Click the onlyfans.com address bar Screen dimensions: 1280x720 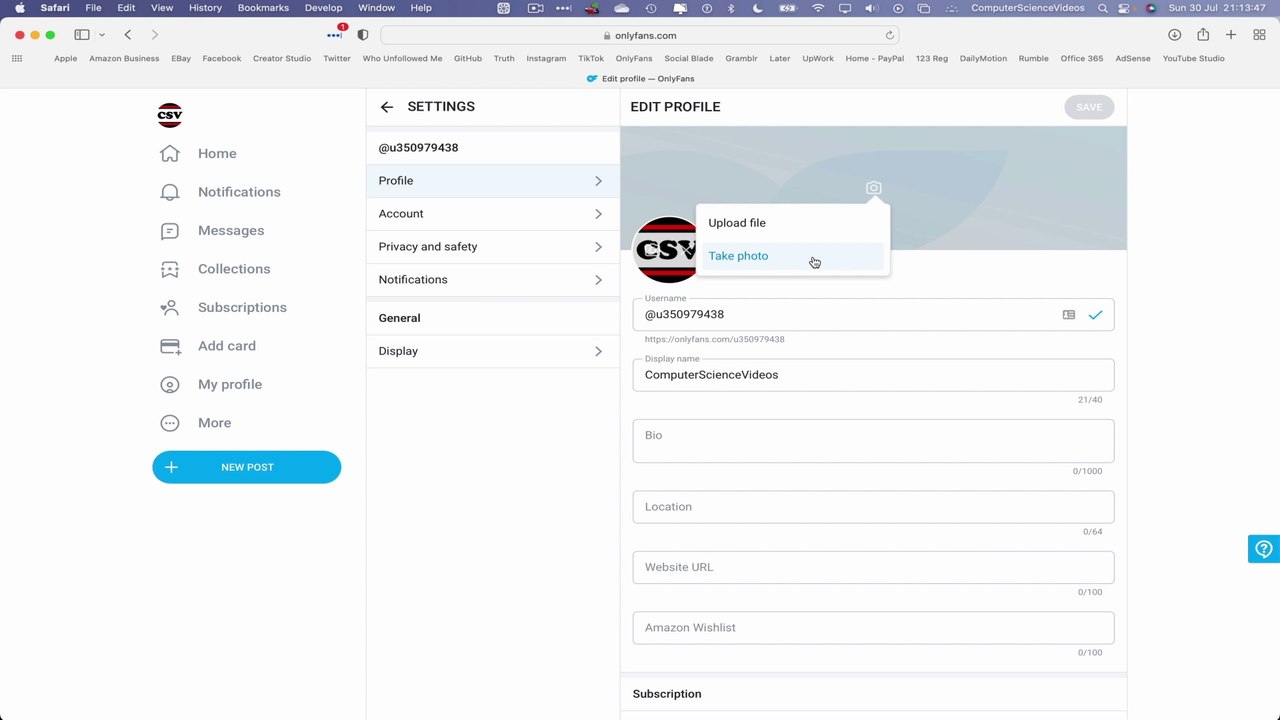[x=640, y=35]
